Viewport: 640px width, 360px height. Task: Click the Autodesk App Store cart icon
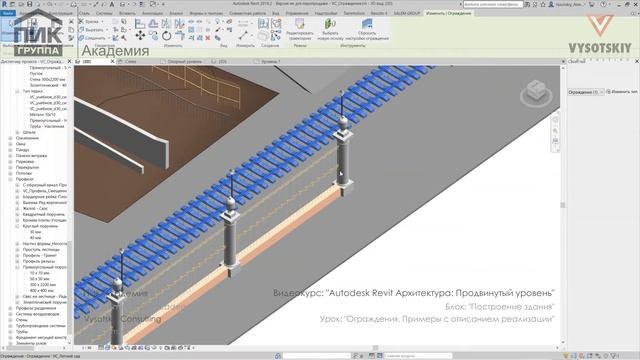[x=592, y=4]
